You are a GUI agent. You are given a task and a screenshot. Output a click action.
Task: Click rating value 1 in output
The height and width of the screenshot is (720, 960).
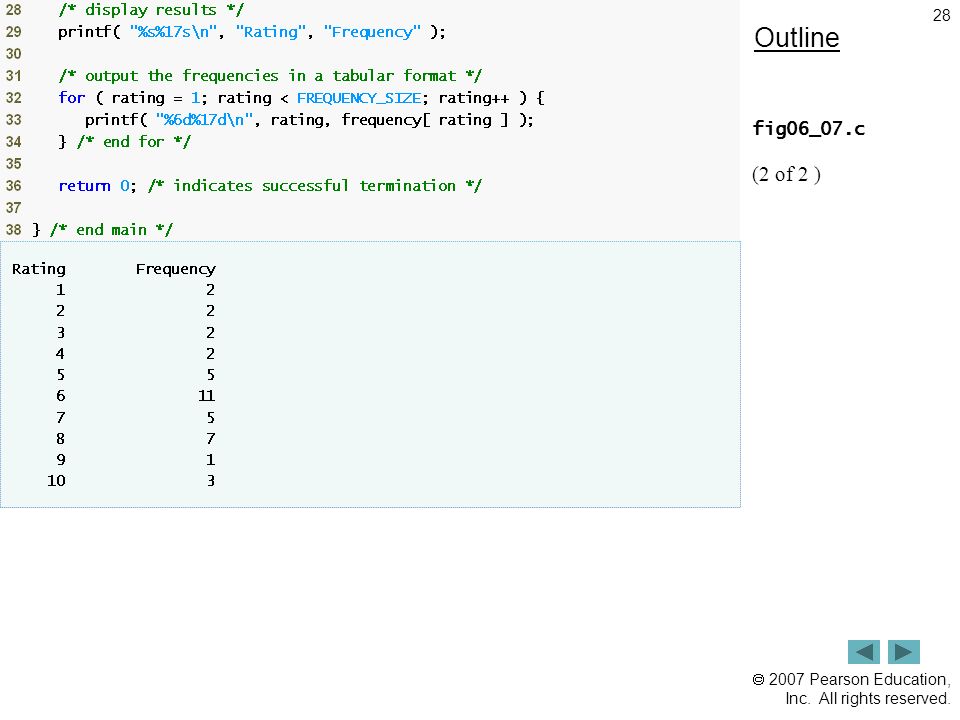(60, 290)
